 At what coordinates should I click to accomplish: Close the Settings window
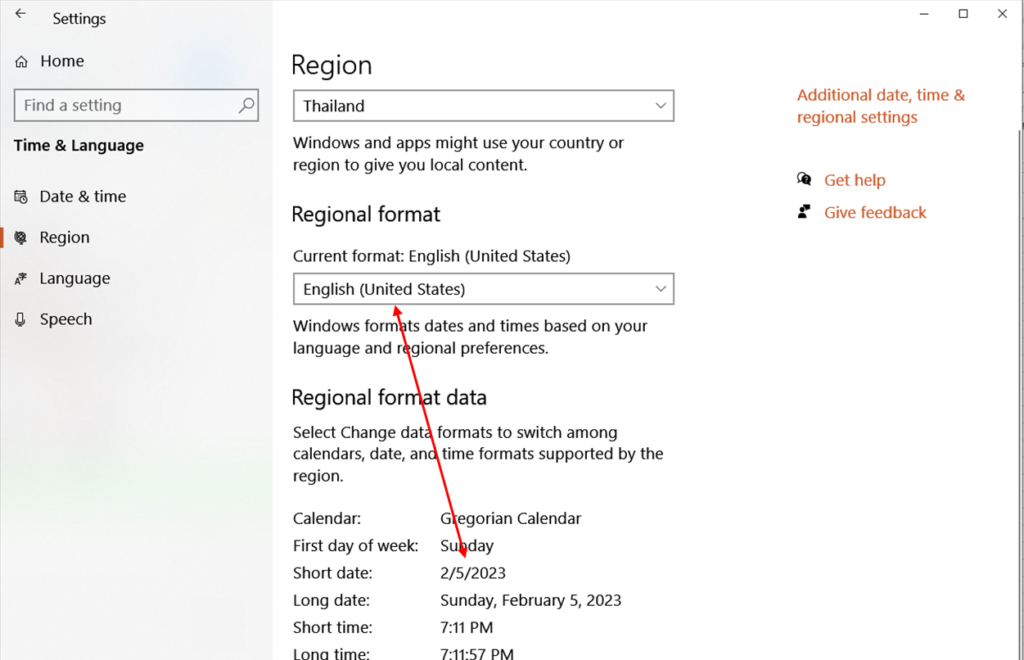(x=1002, y=14)
